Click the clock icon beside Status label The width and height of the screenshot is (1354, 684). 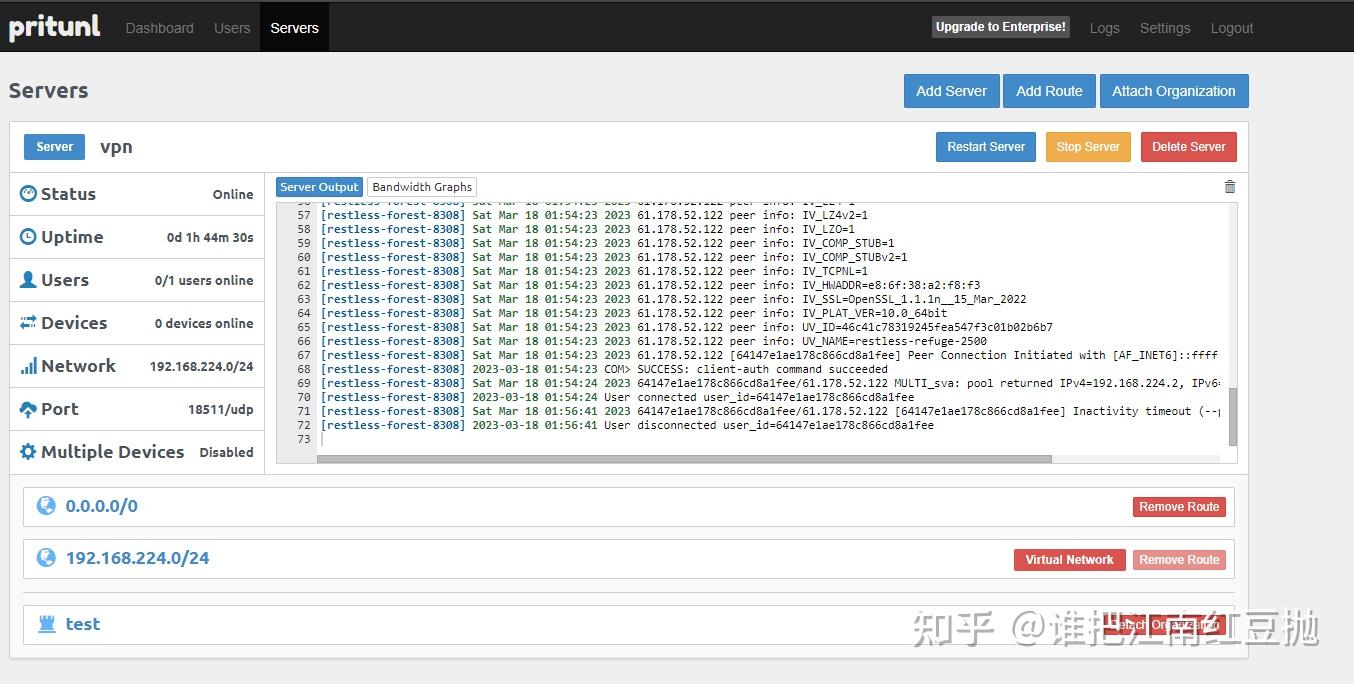28,193
